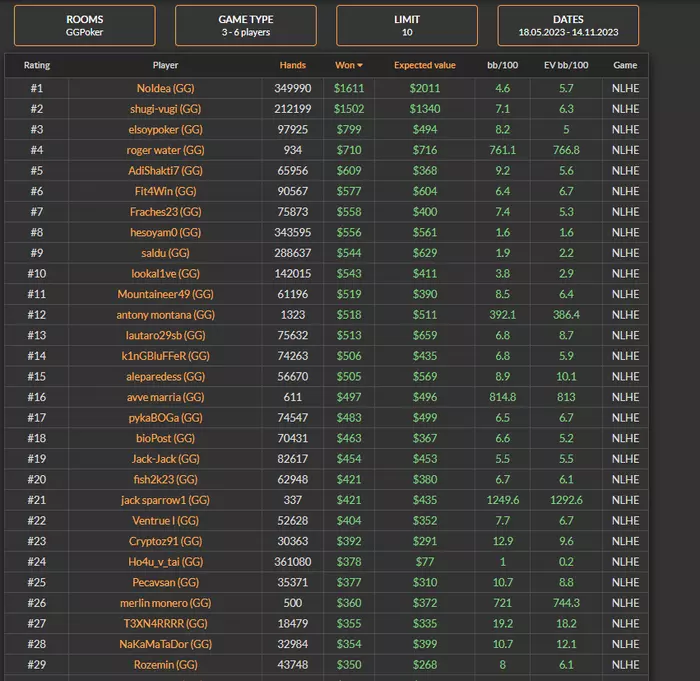Click won amount $799
This screenshot has width=700, height=681.
[x=349, y=130]
